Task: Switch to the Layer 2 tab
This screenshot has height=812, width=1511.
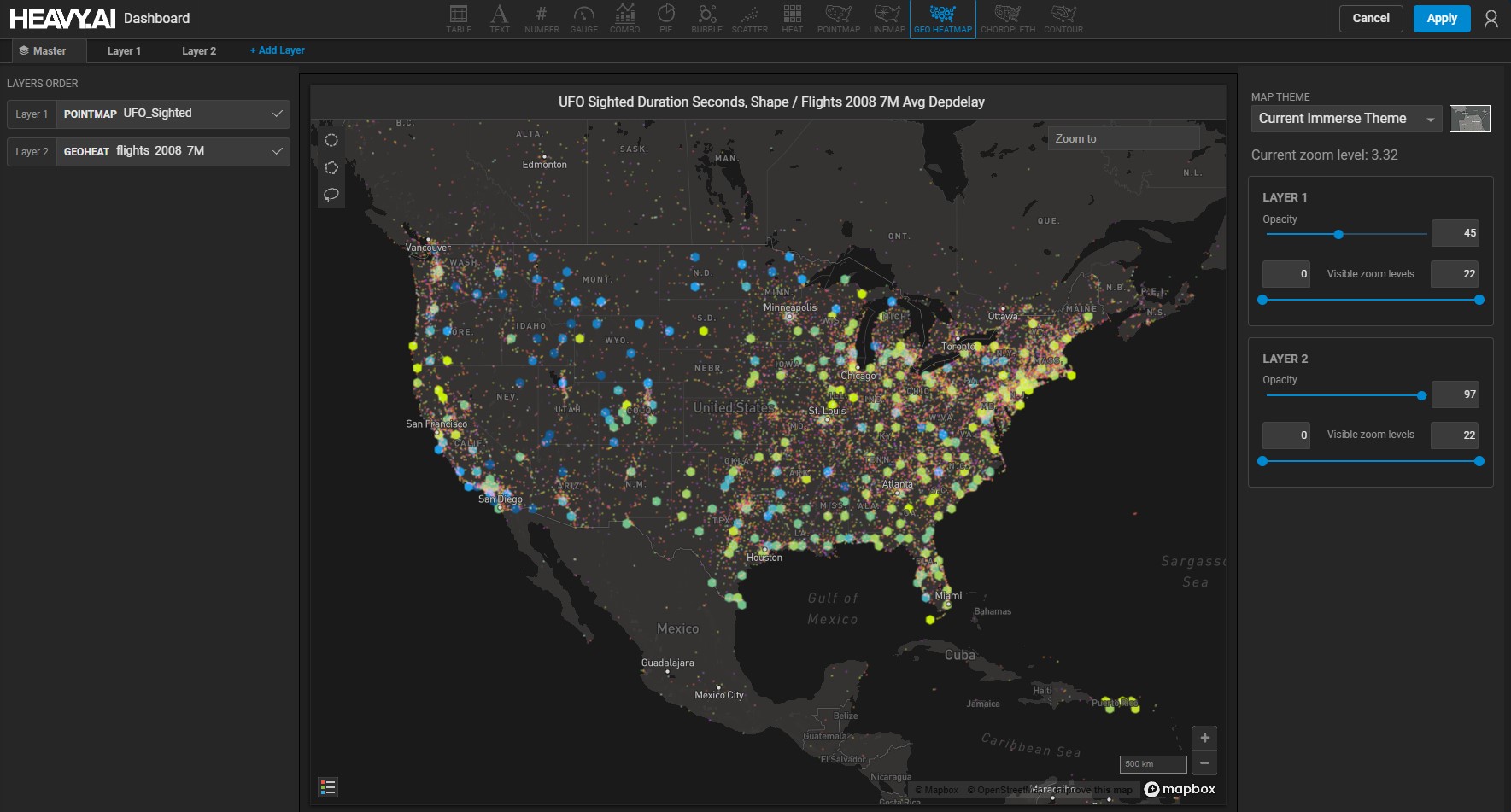Action: [199, 51]
